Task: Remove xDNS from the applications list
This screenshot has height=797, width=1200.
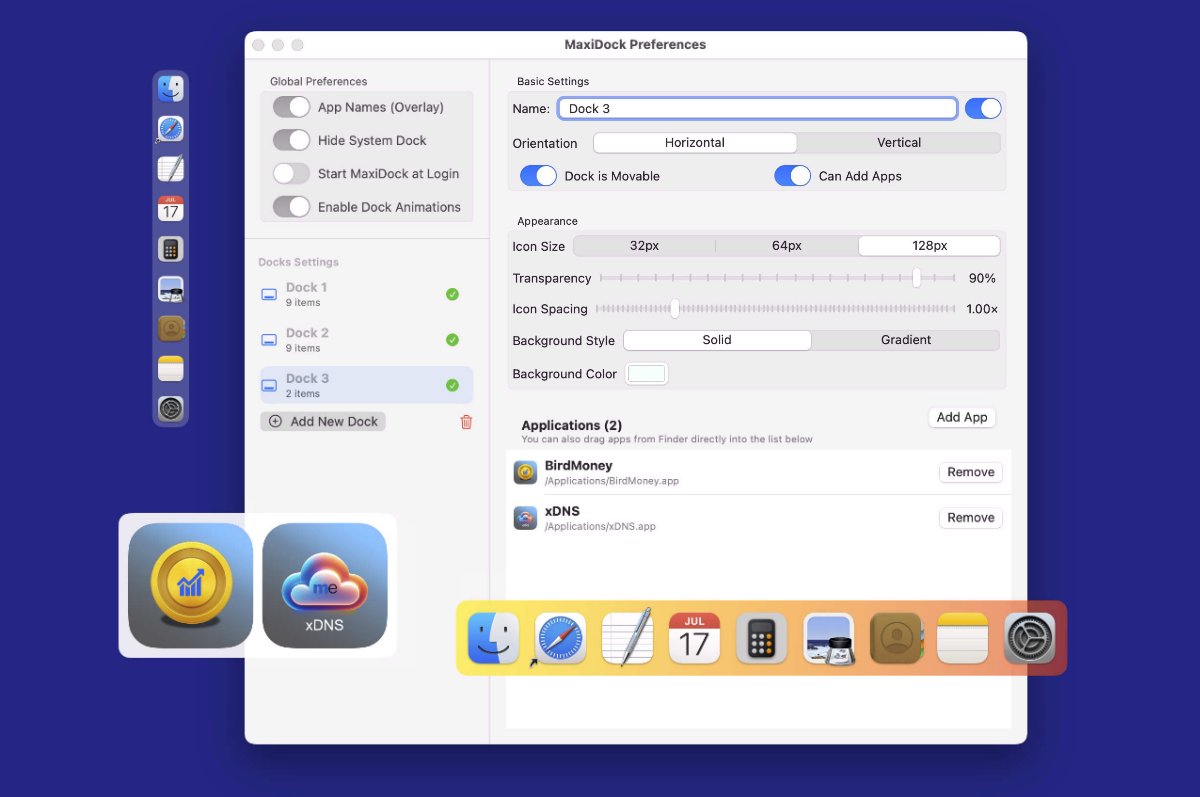Action: click(969, 517)
